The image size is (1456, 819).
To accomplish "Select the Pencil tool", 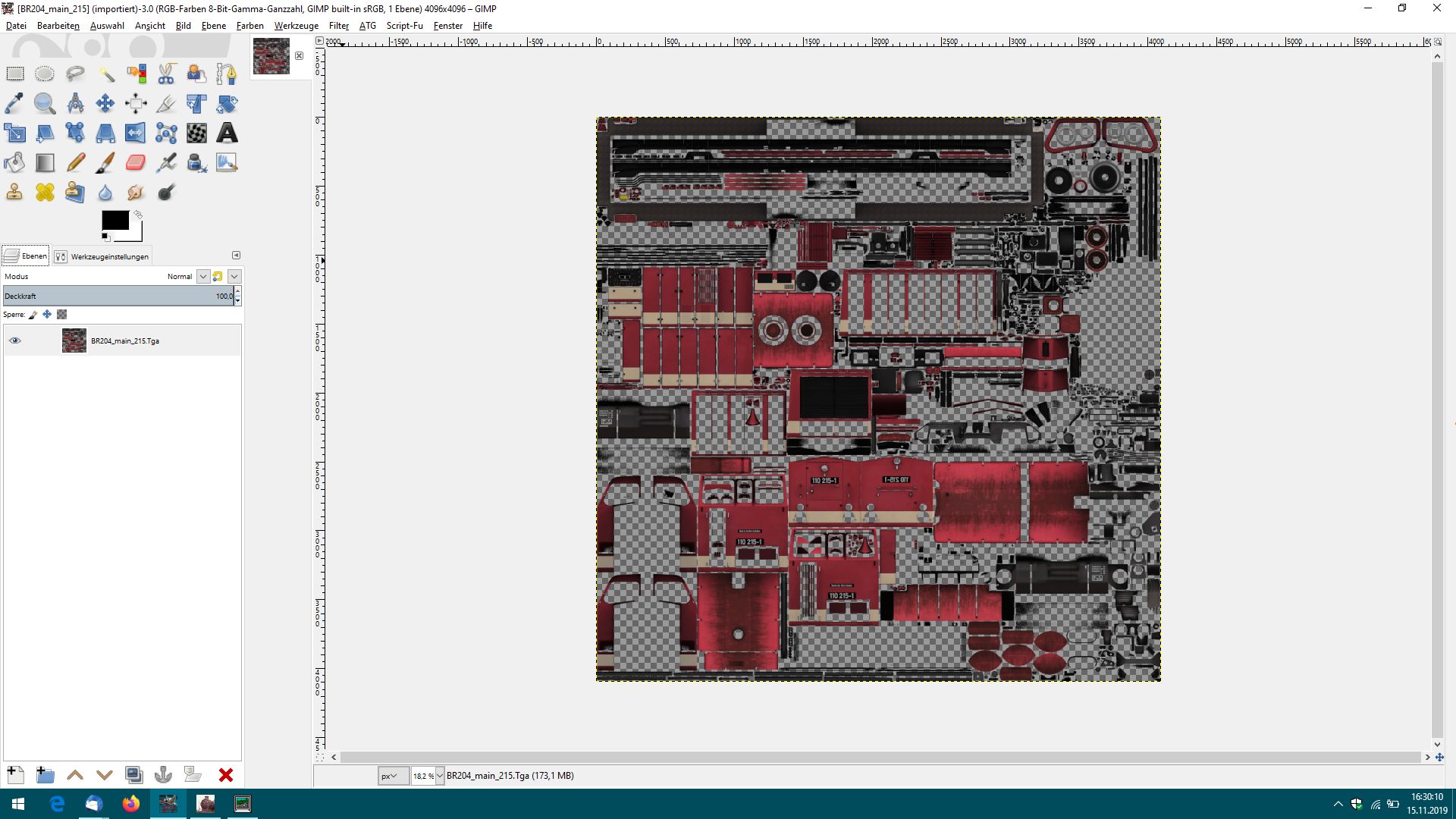I will (x=75, y=162).
